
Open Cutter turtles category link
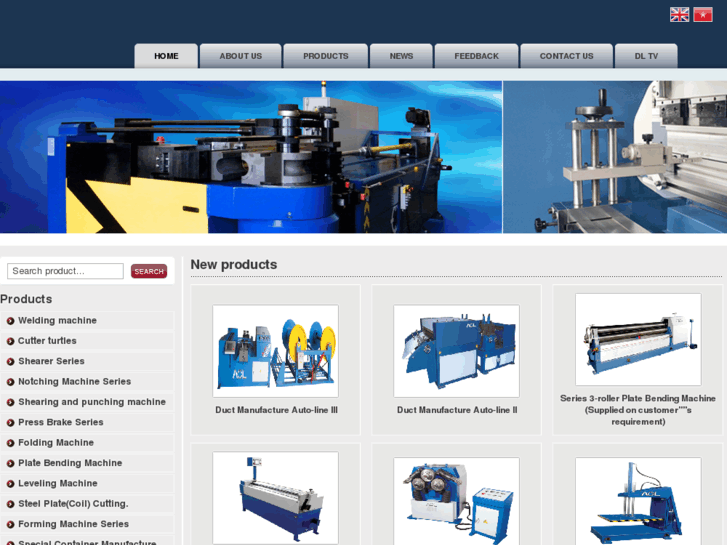click(x=47, y=341)
